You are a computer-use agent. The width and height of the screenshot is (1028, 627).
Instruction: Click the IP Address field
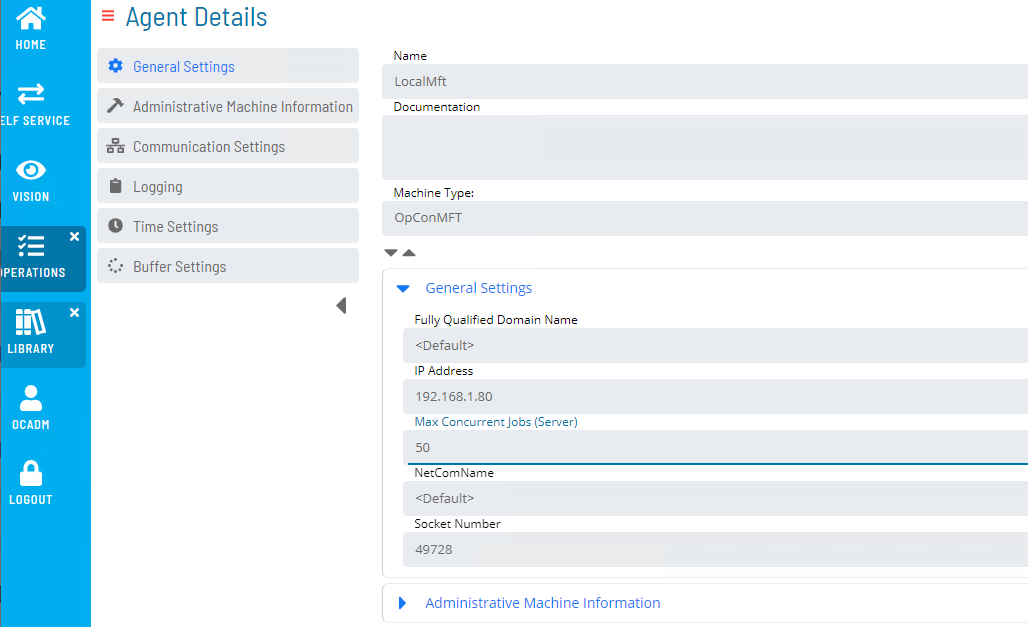point(715,397)
